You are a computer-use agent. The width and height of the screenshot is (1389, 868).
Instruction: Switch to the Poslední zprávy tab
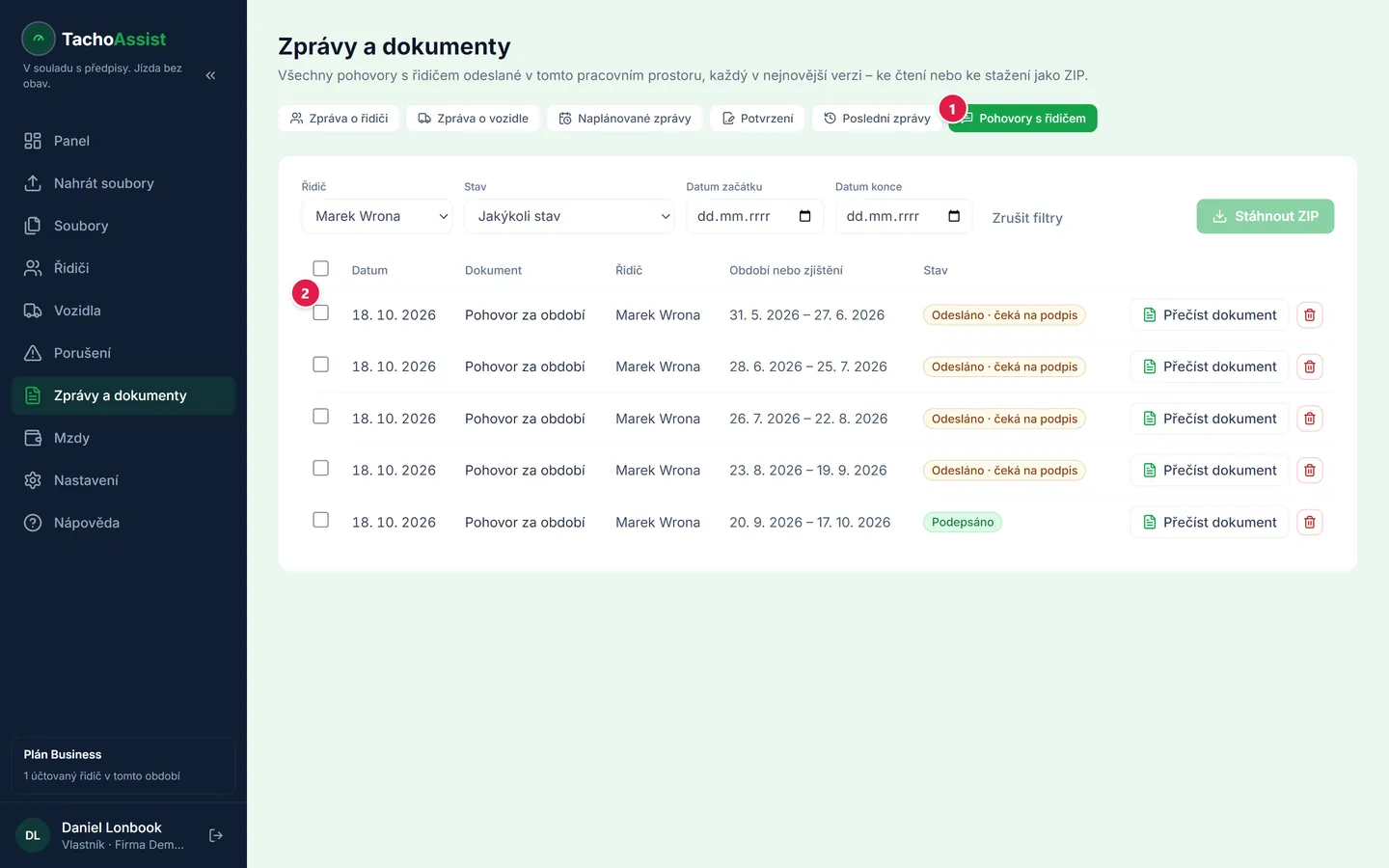coord(877,119)
